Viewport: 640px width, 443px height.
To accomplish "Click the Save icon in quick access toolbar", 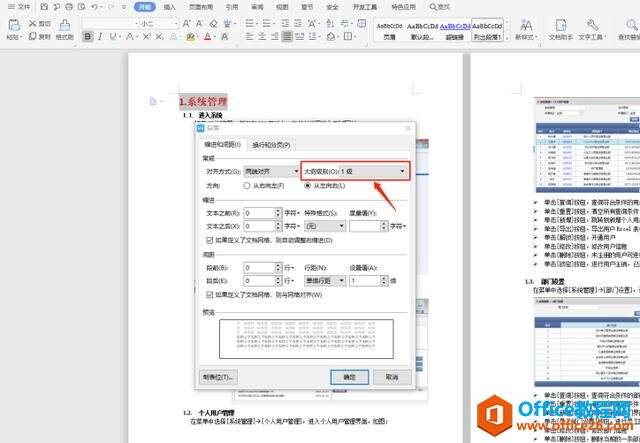I will tap(44, 7).
